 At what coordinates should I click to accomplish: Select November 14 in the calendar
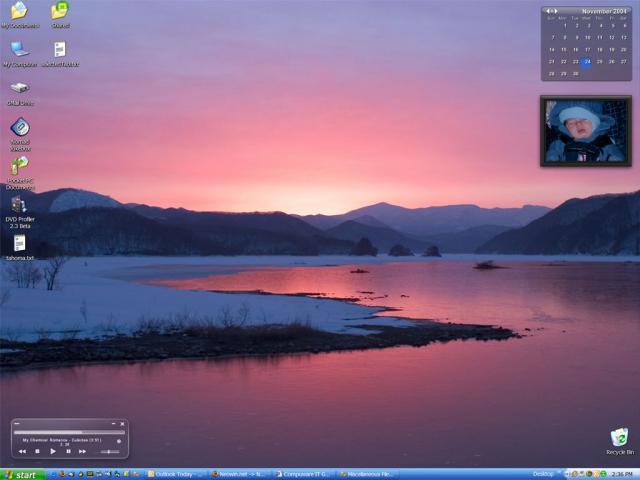(552, 50)
